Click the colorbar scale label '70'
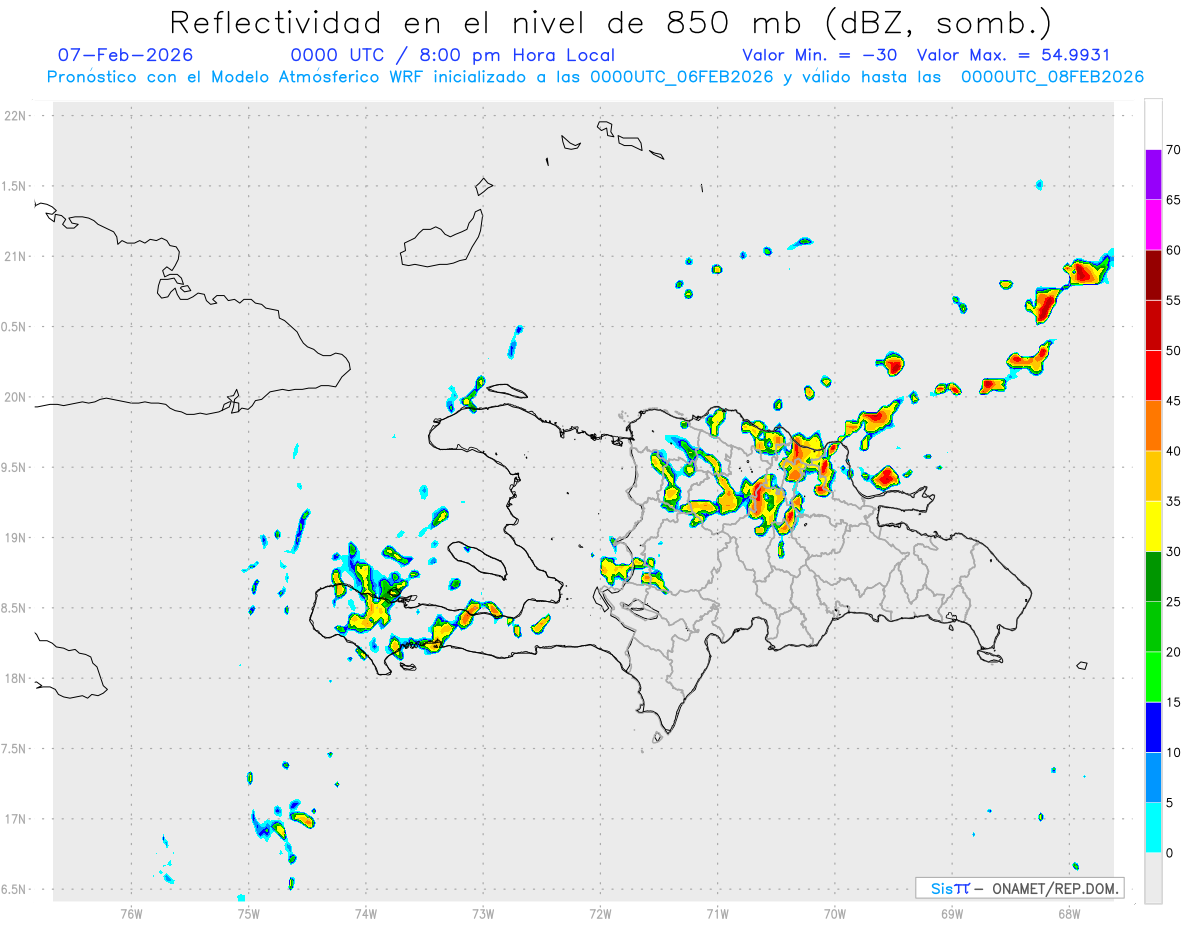The width and height of the screenshot is (1200, 927). (x=1174, y=150)
